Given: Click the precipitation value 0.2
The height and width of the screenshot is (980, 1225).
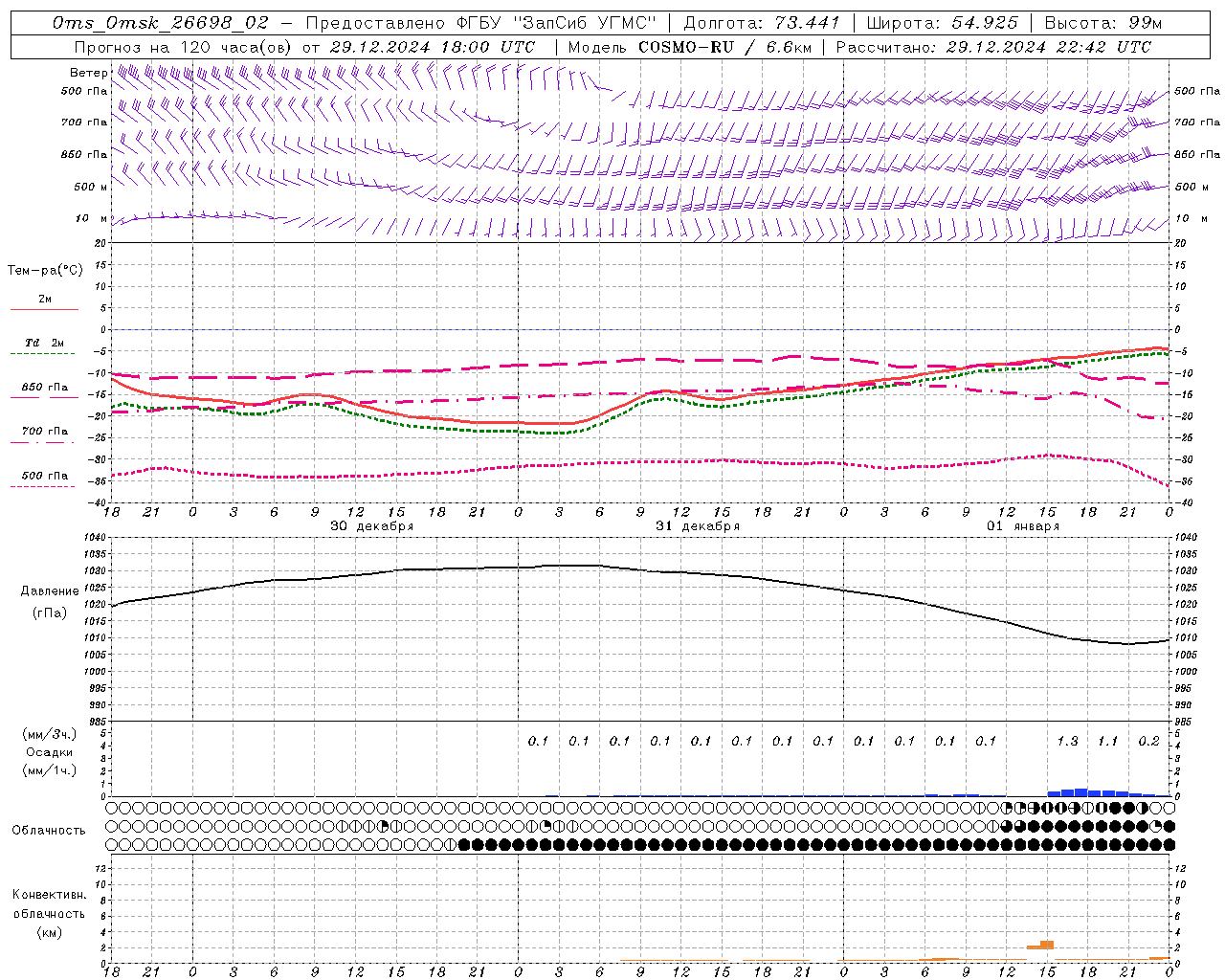Looking at the screenshot, I should 1148,741.
